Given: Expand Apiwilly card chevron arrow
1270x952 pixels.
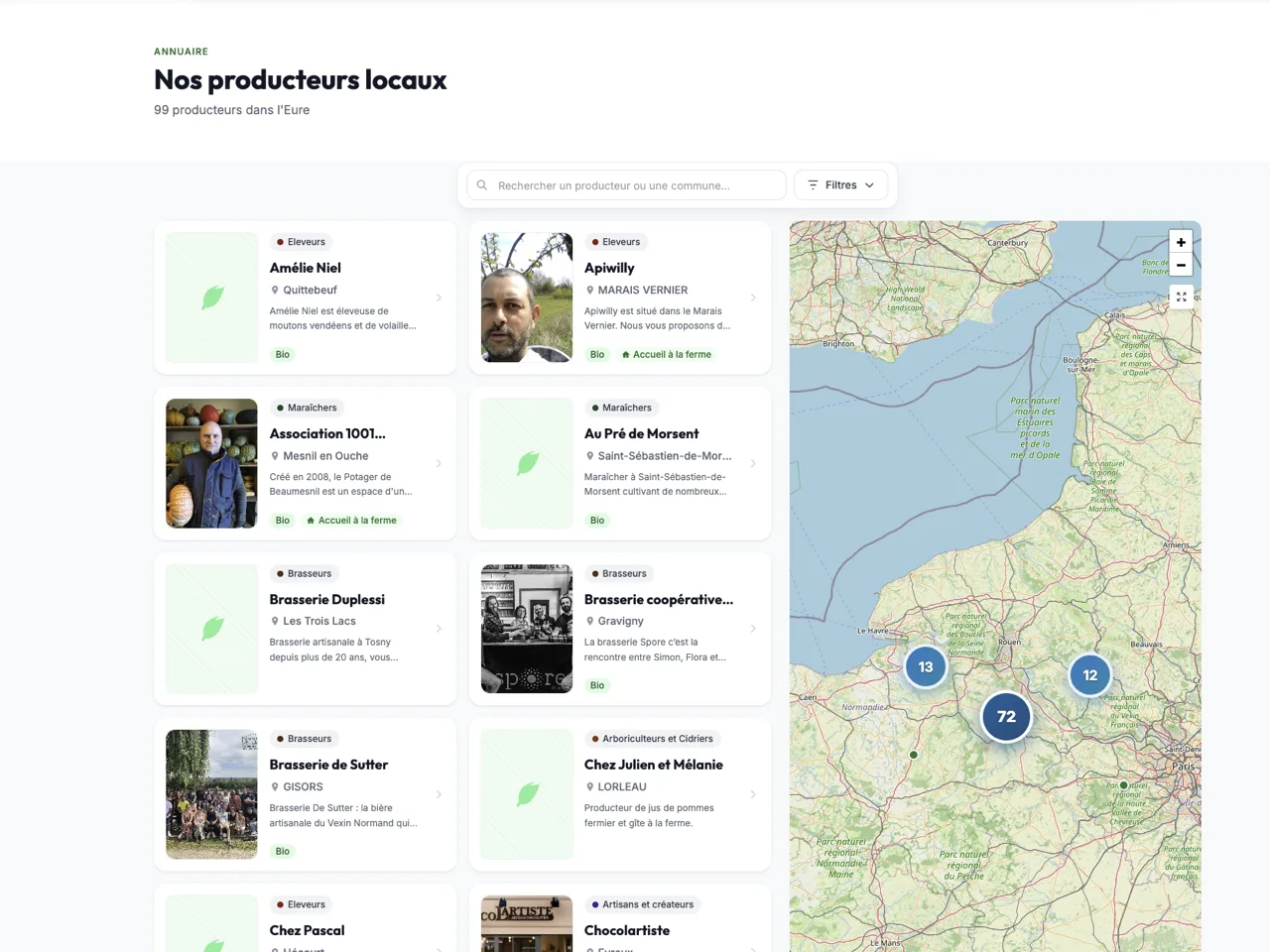Looking at the screenshot, I should click(753, 297).
